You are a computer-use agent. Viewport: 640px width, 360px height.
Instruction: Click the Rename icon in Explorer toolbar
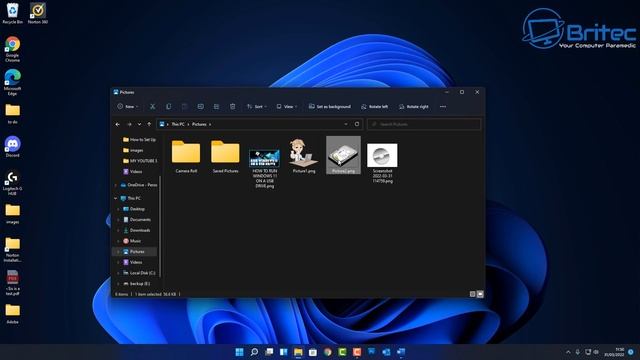tap(200, 107)
